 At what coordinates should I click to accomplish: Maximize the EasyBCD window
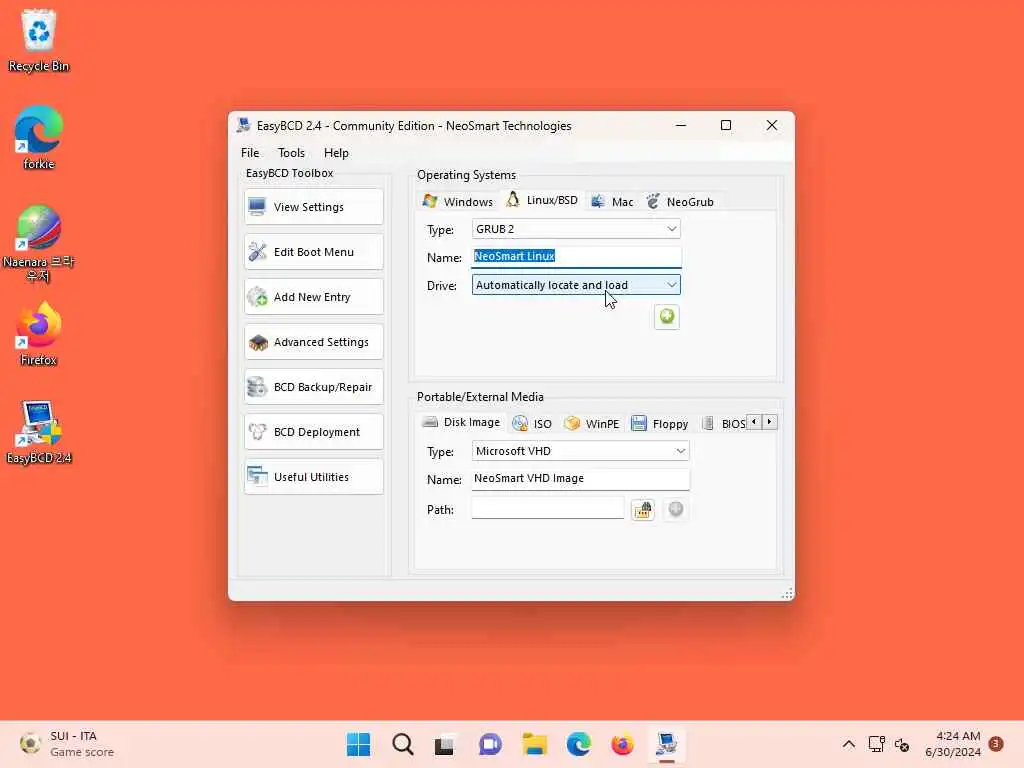coord(726,125)
